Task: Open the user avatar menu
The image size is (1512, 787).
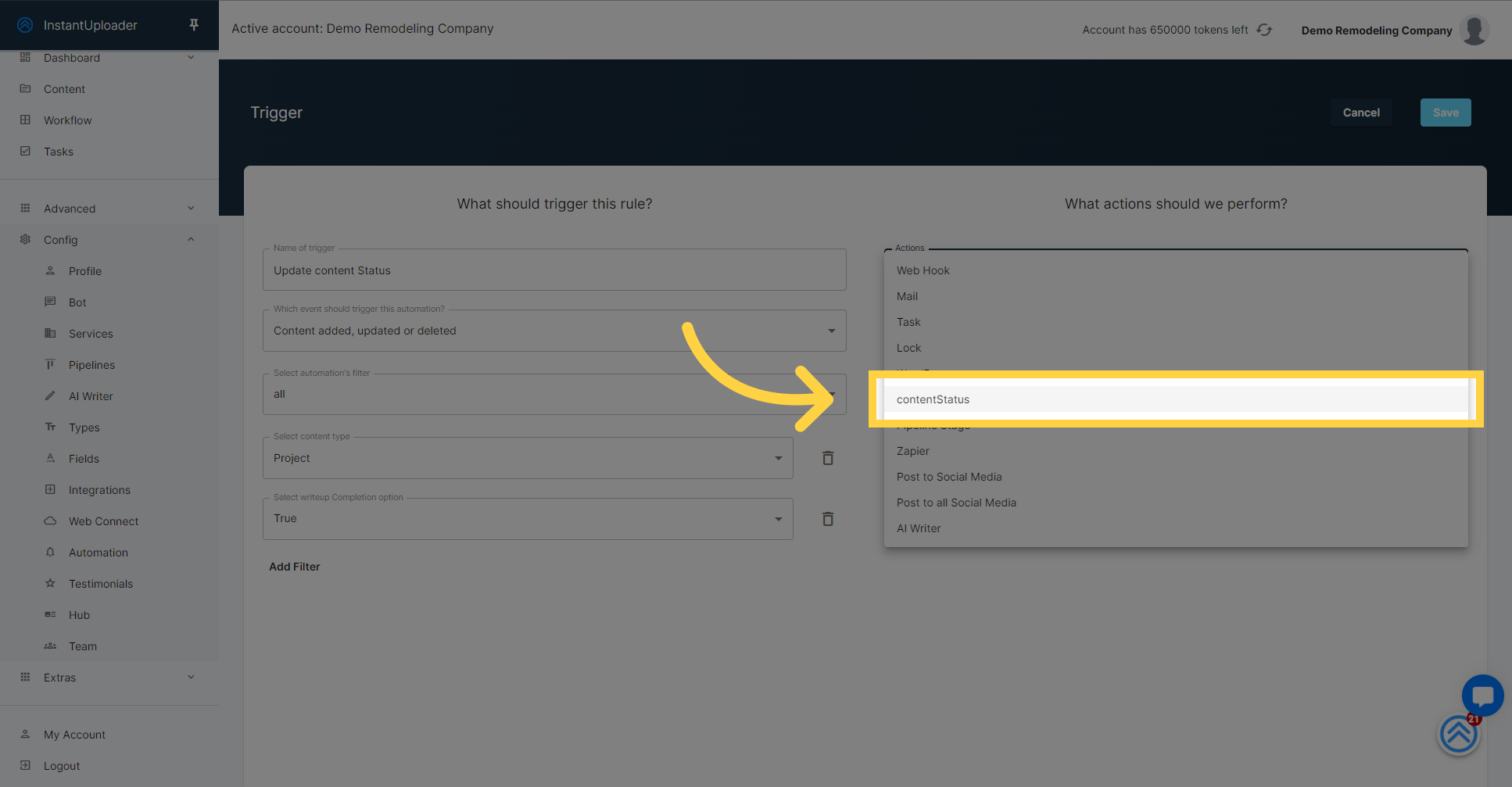Action: (x=1474, y=30)
